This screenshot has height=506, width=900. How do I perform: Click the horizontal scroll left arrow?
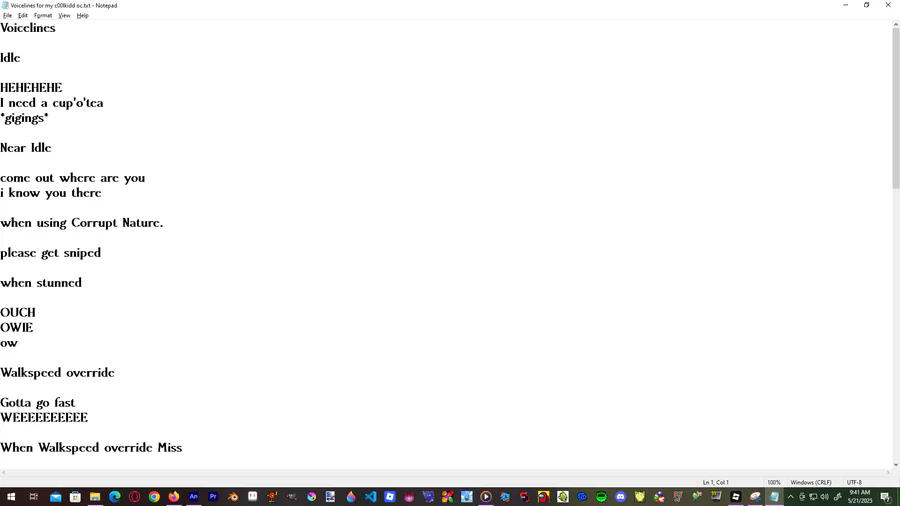point(4,473)
